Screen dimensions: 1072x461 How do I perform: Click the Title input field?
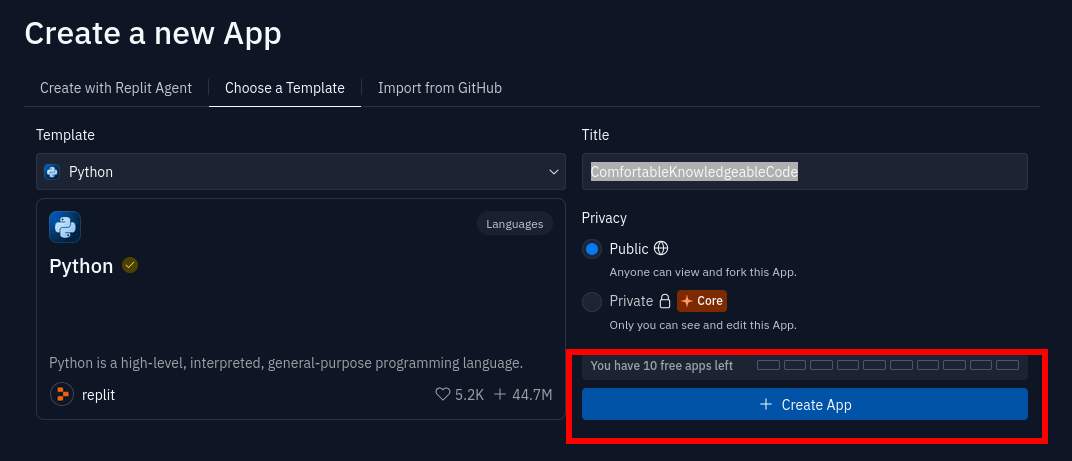click(x=804, y=172)
